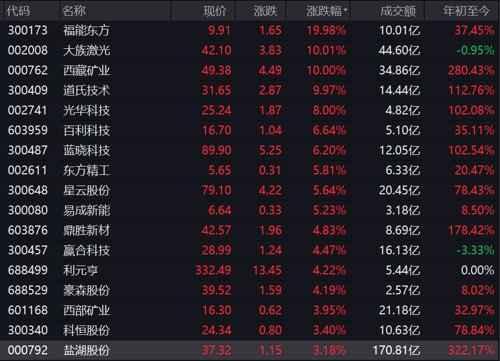Click the 利元亨 stock name
500x361 pixels.
tap(81, 270)
